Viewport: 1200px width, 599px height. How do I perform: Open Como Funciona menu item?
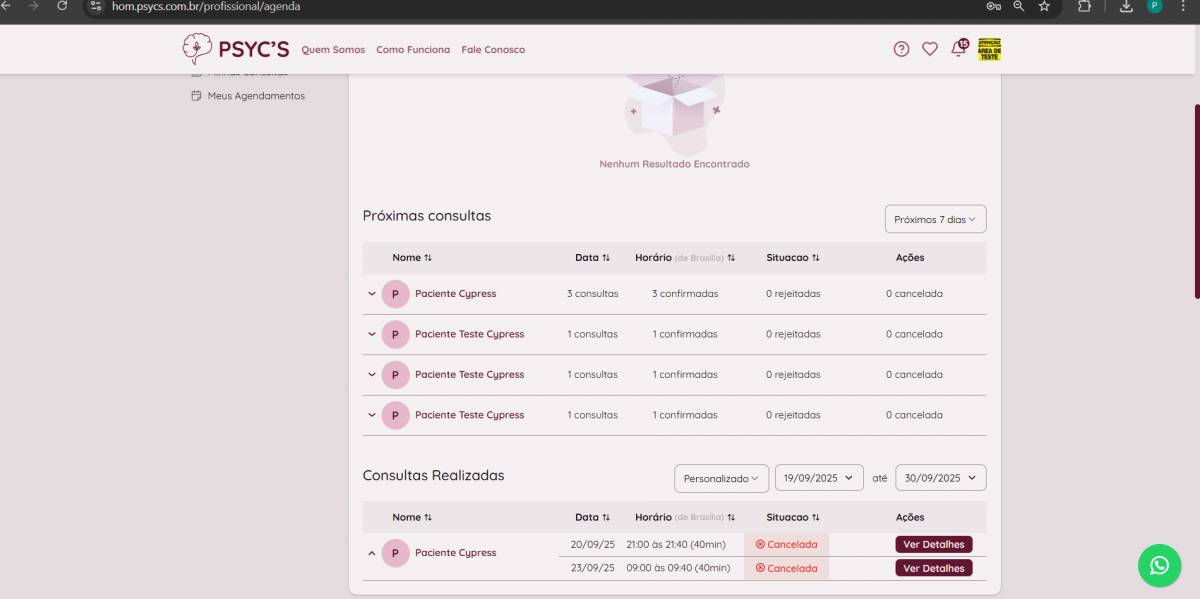413,50
